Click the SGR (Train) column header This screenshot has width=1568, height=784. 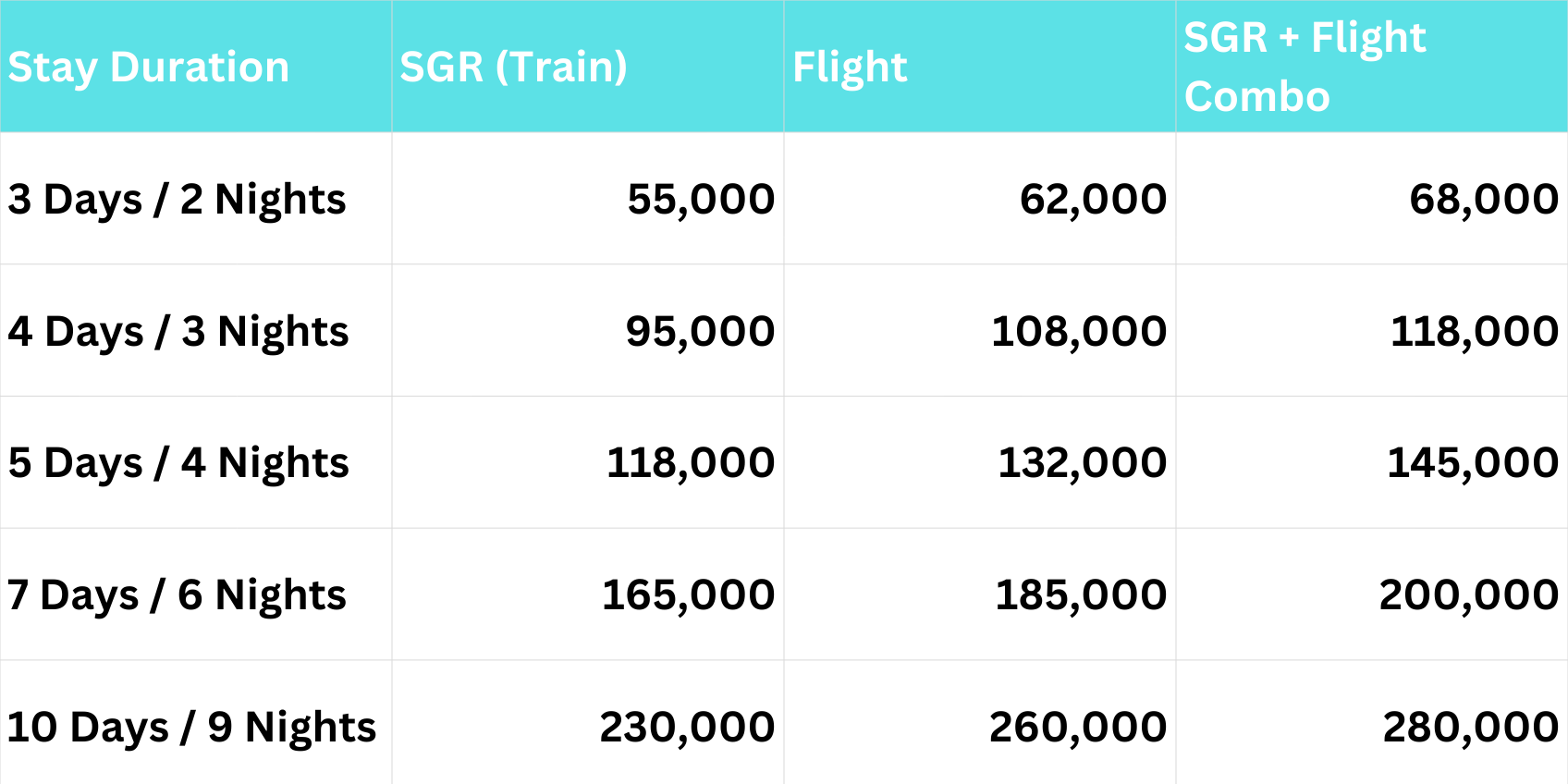click(x=513, y=67)
